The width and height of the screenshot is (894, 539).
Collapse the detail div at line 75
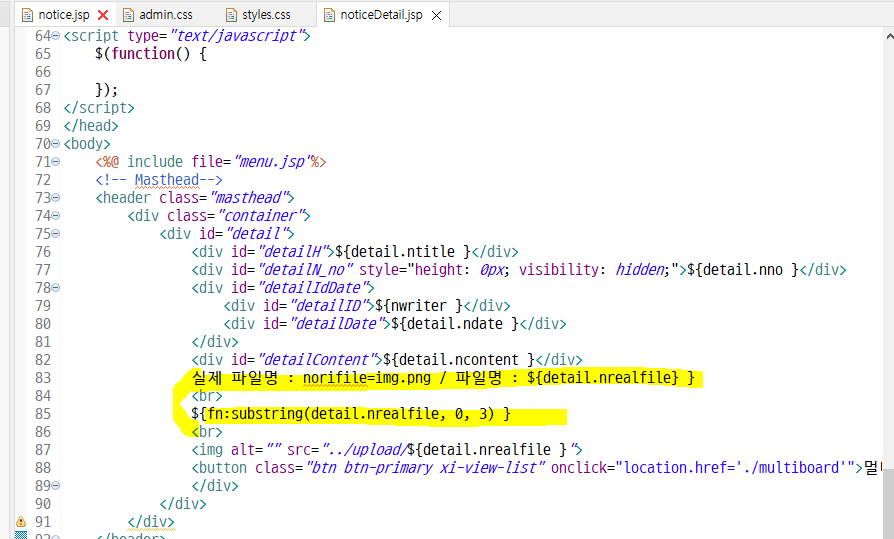tap(56, 234)
